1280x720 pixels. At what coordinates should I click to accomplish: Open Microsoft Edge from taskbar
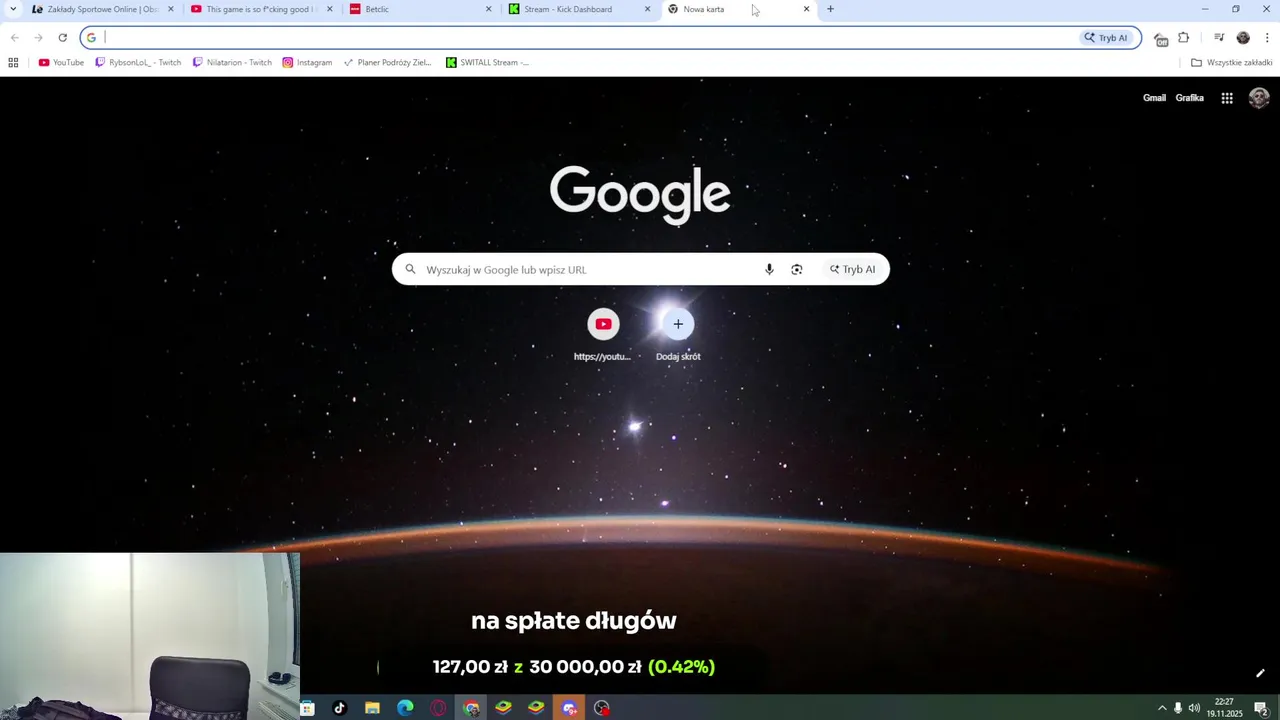[405, 708]
